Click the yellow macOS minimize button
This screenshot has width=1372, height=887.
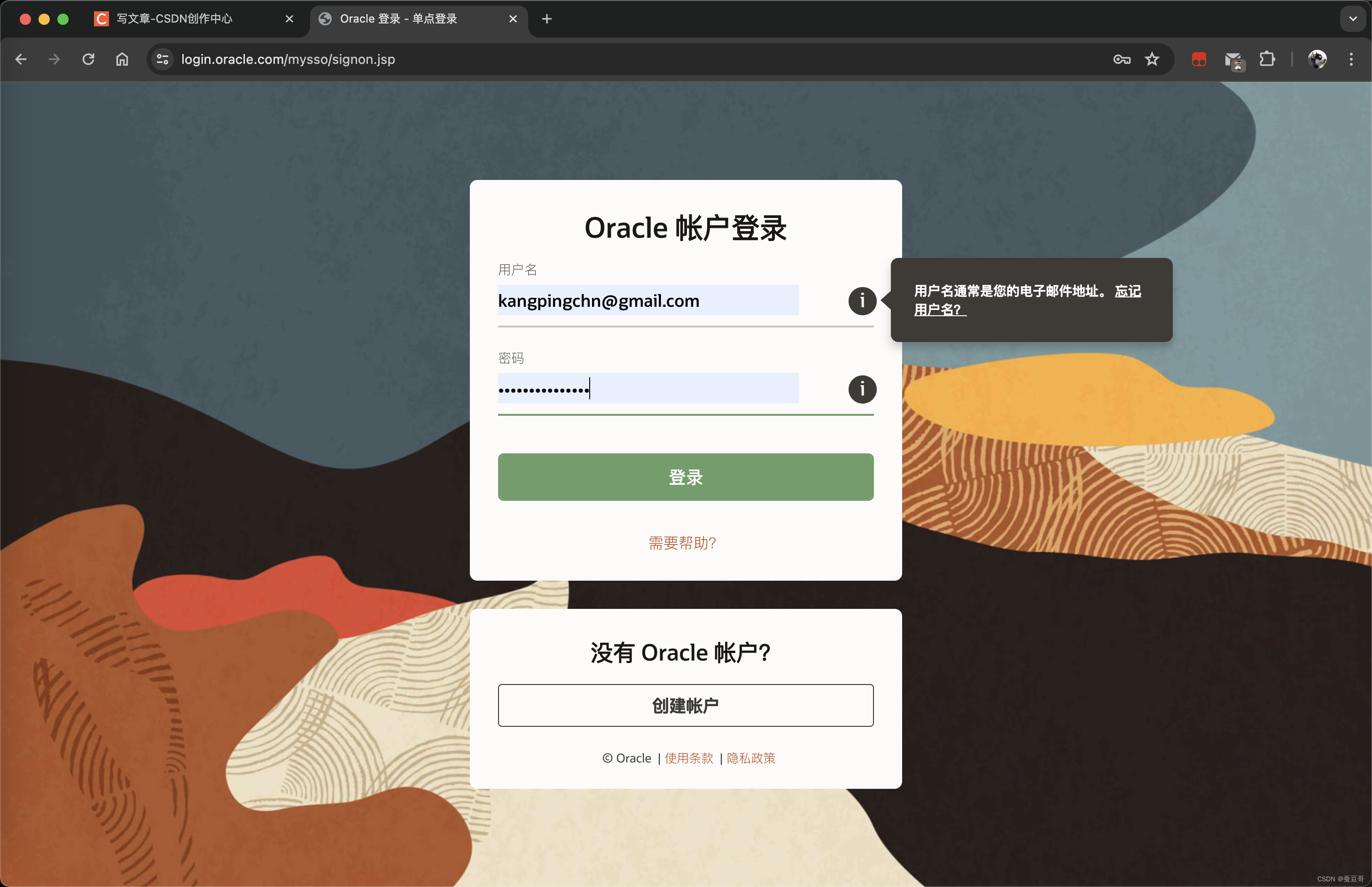click(x=44, y=19)
